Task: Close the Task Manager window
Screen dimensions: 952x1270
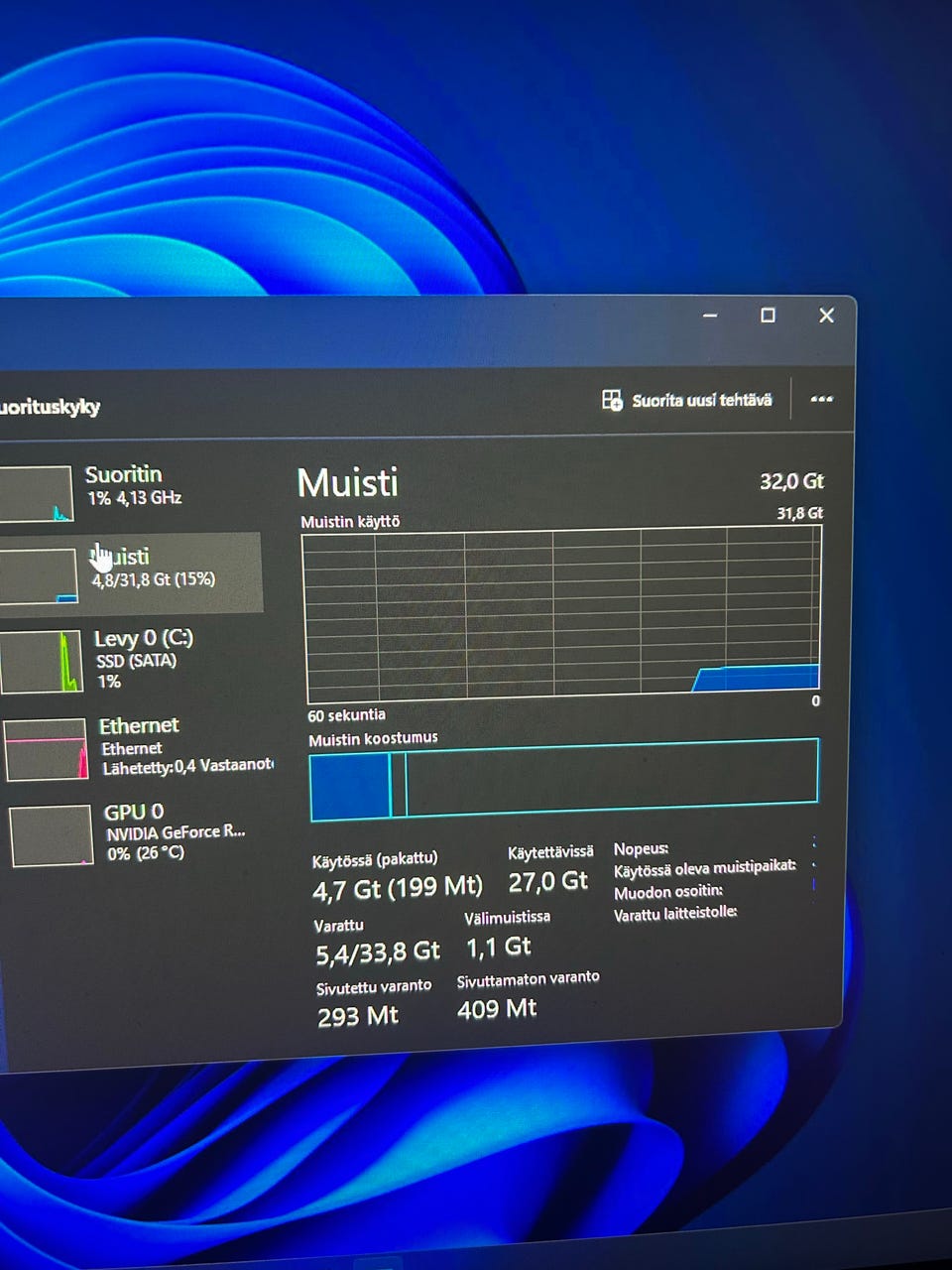Action: (x=826, y=316)
